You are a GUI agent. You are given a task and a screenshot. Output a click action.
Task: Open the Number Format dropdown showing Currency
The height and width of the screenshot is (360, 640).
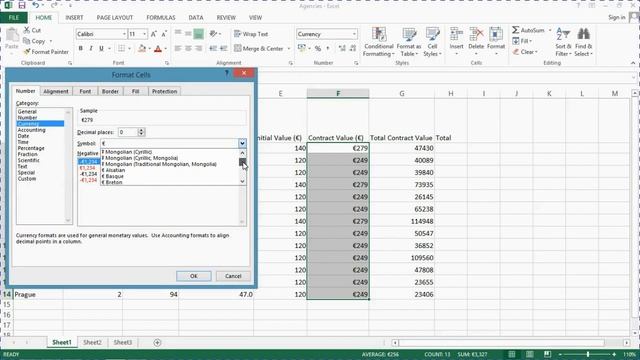point(354,34)
